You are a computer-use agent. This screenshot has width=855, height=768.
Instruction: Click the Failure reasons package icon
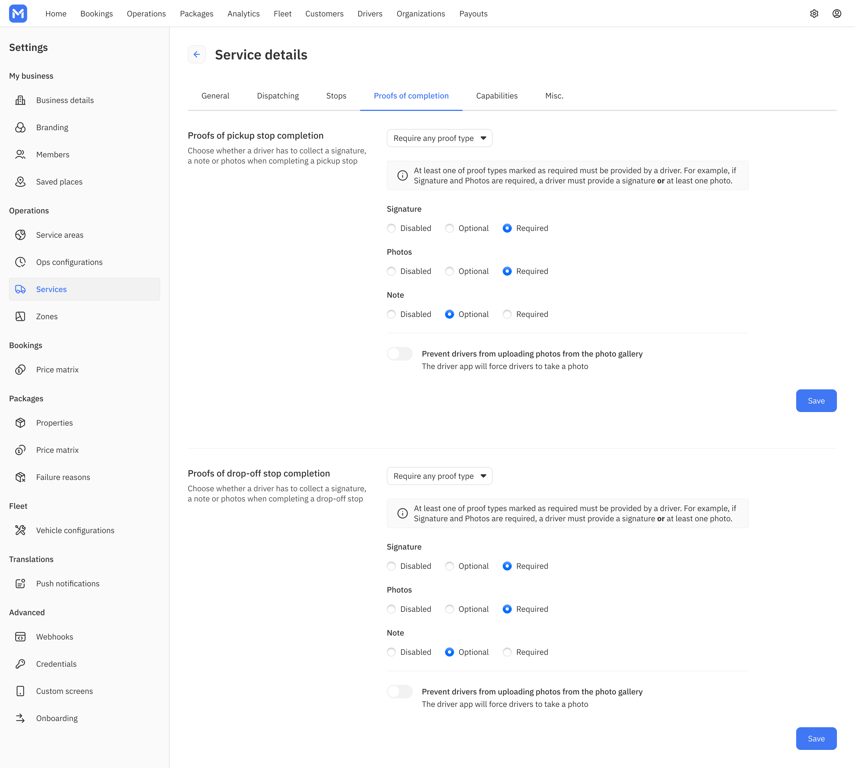point(20,477)
